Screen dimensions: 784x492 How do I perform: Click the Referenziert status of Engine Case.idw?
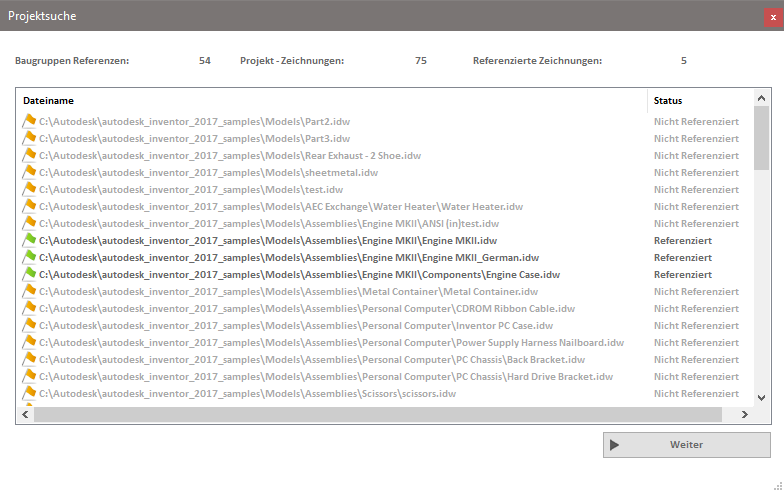pos(682,274)
